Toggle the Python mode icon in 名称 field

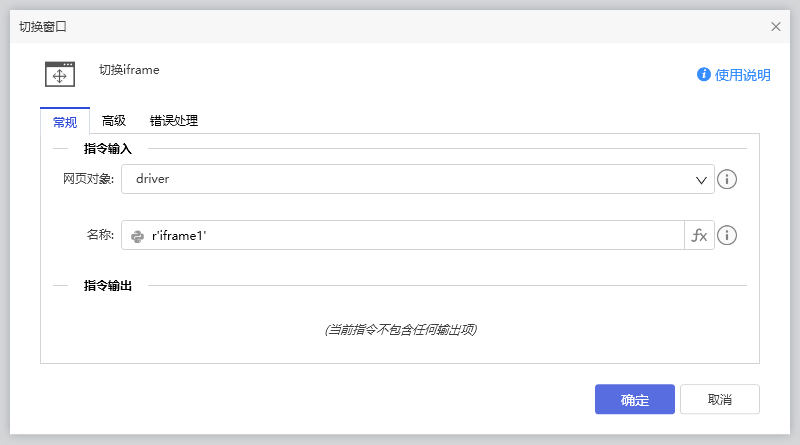[x=138, y=236]
